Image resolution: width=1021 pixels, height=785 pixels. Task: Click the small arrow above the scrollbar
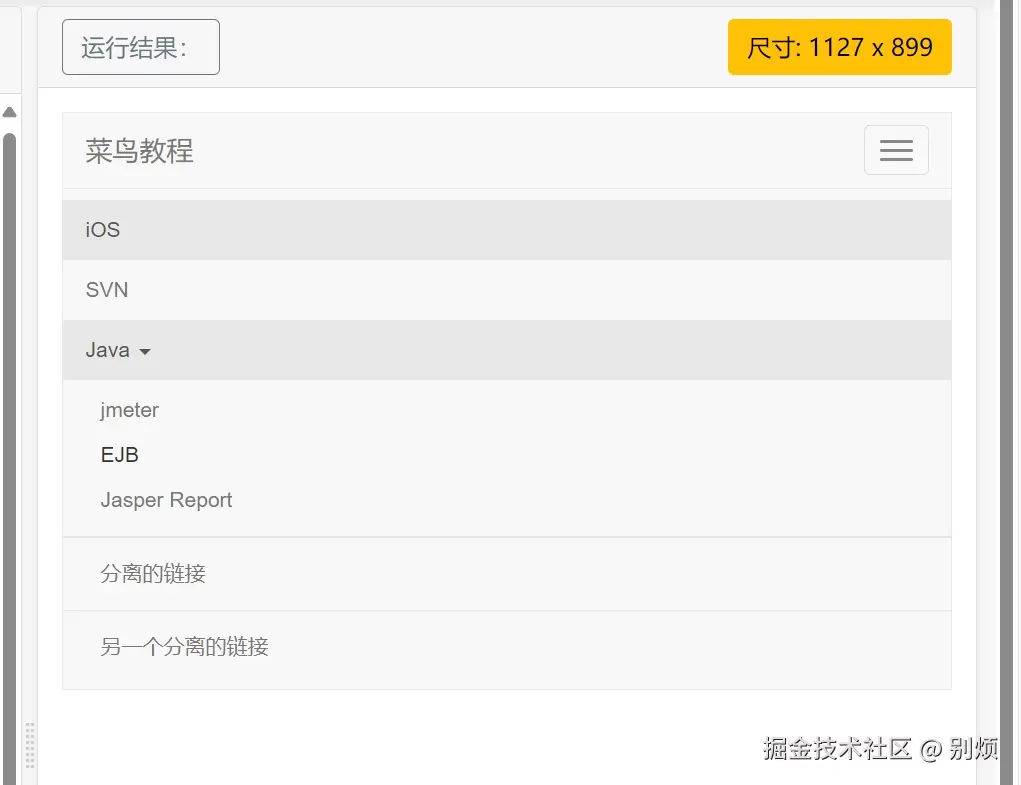tap(9, 112)
